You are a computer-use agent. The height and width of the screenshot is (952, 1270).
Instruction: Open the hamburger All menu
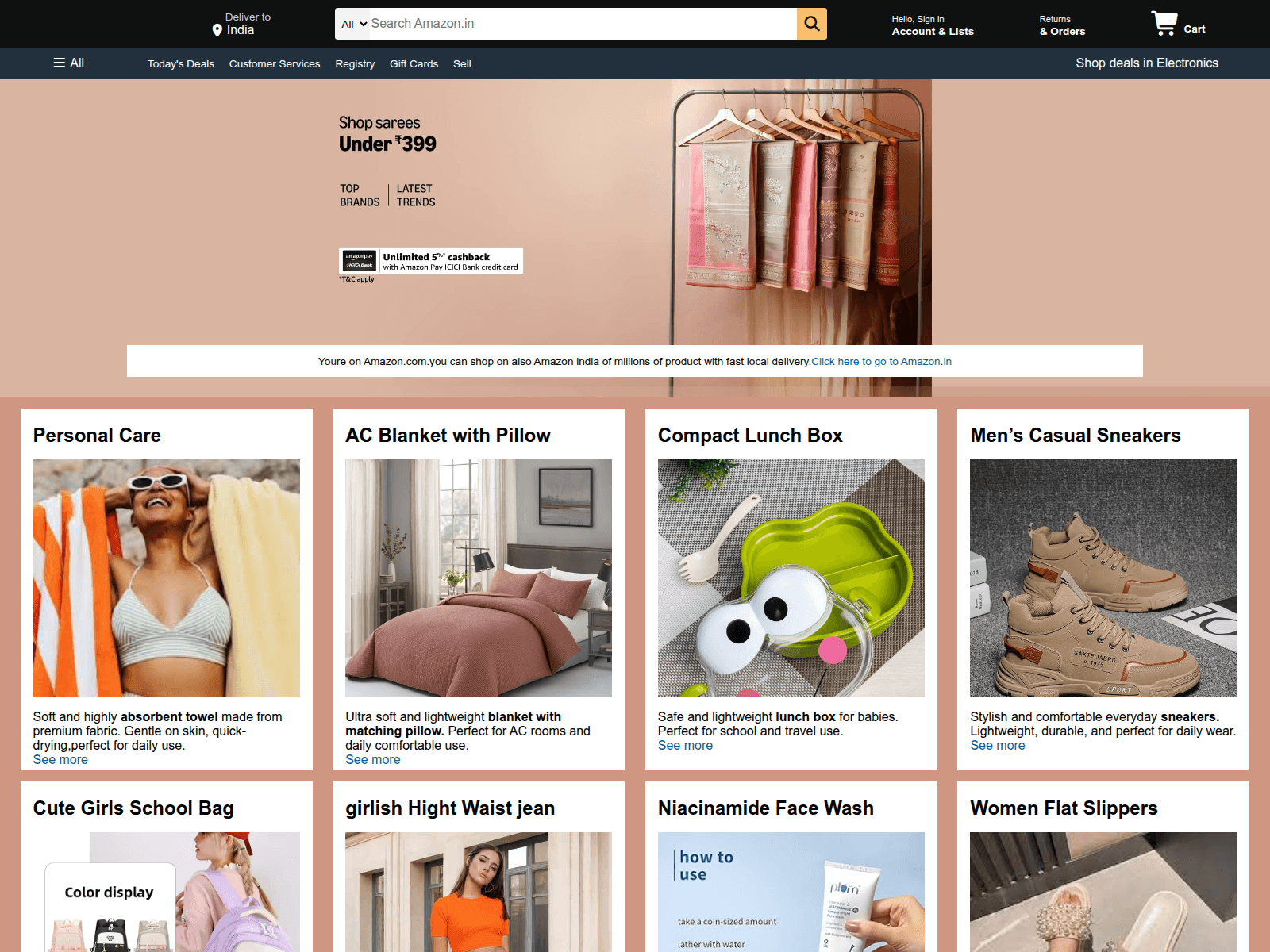pos(68,63)
